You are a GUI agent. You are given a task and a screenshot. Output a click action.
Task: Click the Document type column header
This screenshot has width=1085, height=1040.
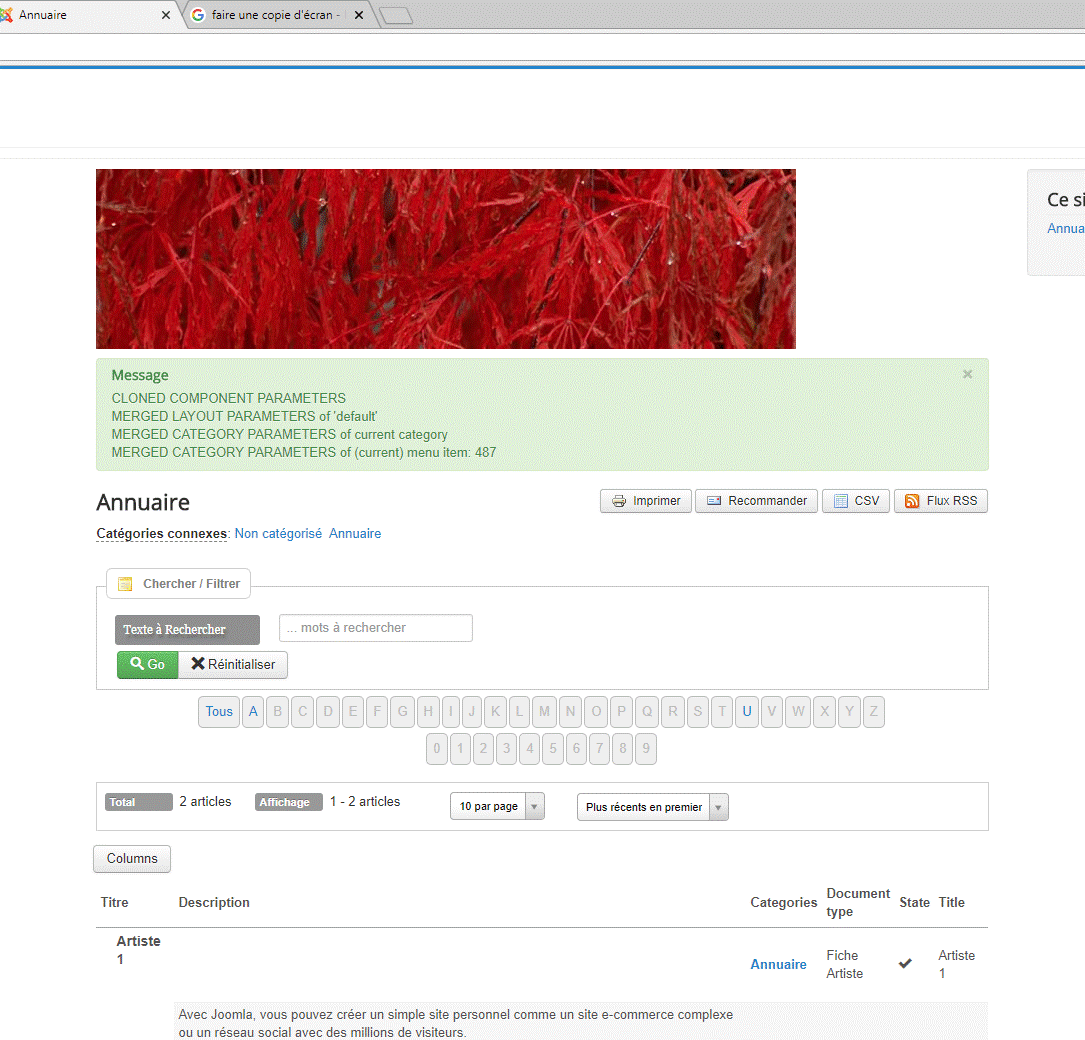tap(858, 902)
